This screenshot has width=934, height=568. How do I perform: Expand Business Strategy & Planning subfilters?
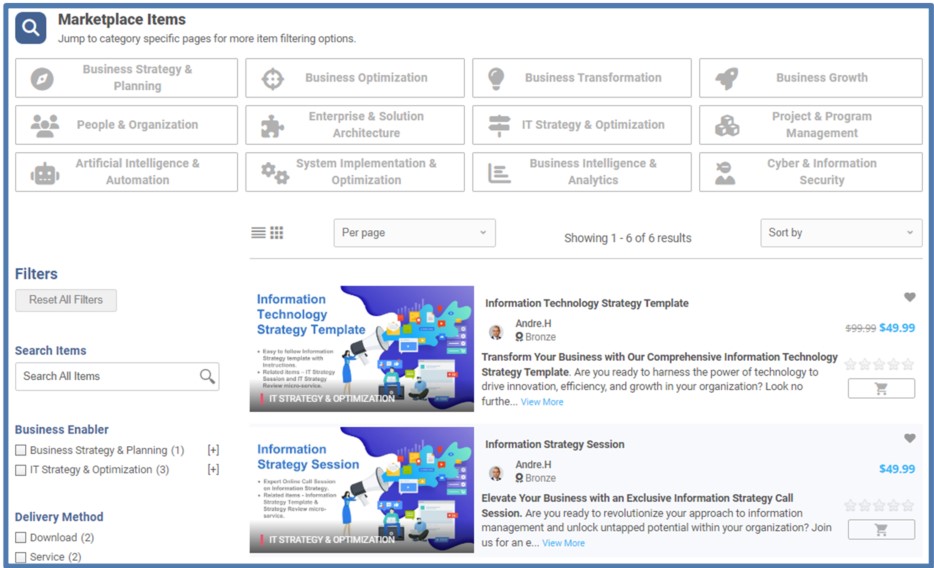pos(213,450)
